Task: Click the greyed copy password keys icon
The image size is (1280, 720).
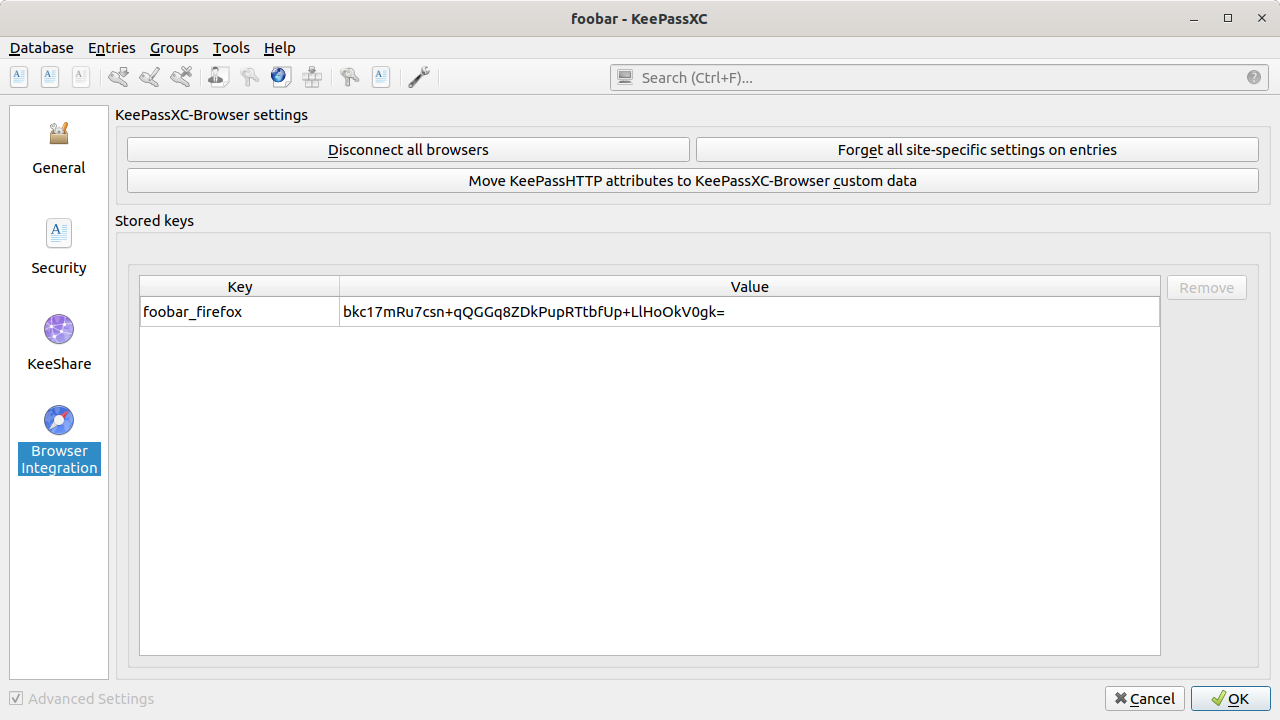Action: (250, 77)
